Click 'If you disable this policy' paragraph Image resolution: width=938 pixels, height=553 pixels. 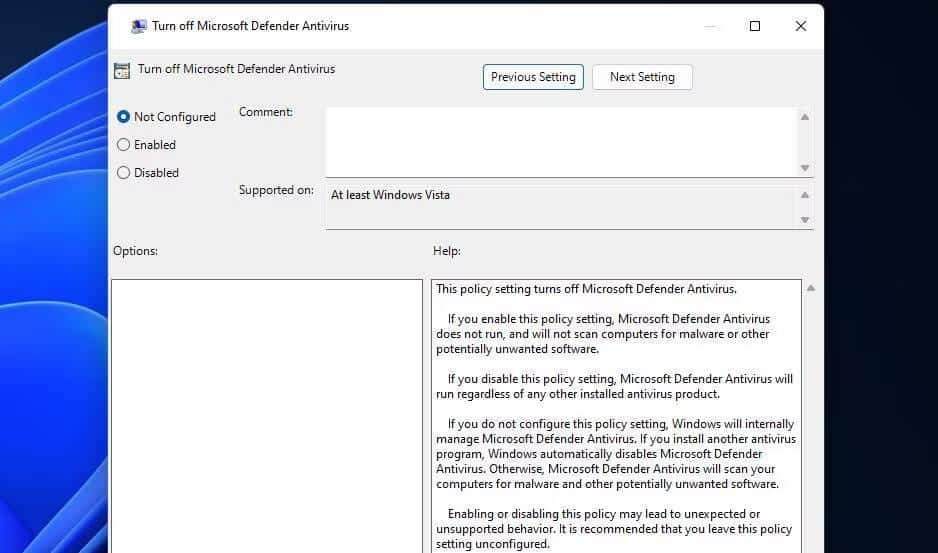[x=614, y=387]
